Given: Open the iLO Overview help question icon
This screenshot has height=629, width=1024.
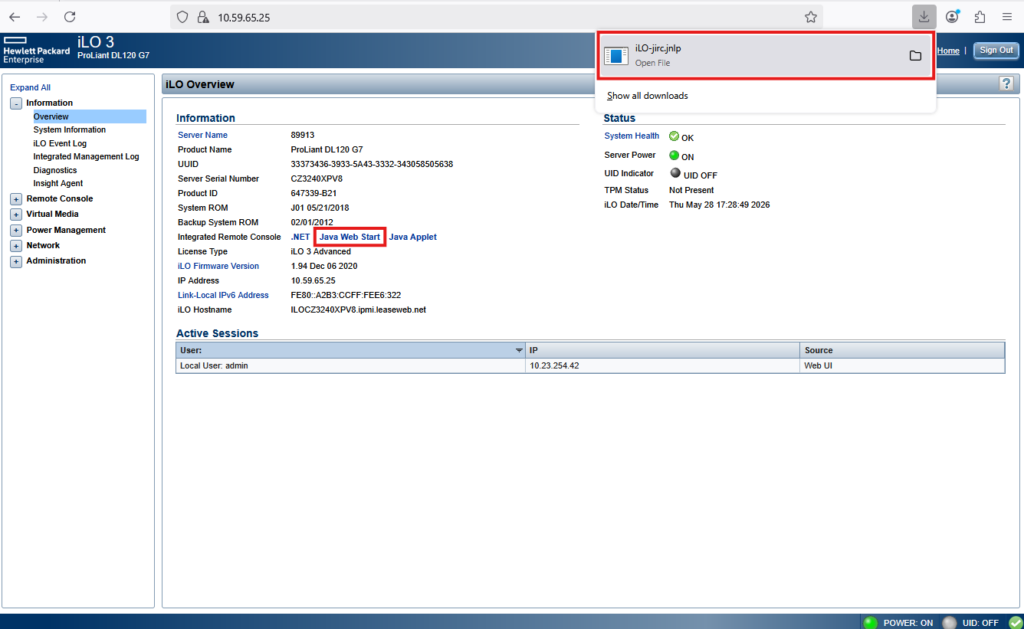Looking at the screenshot, I should click(1006, 84).
